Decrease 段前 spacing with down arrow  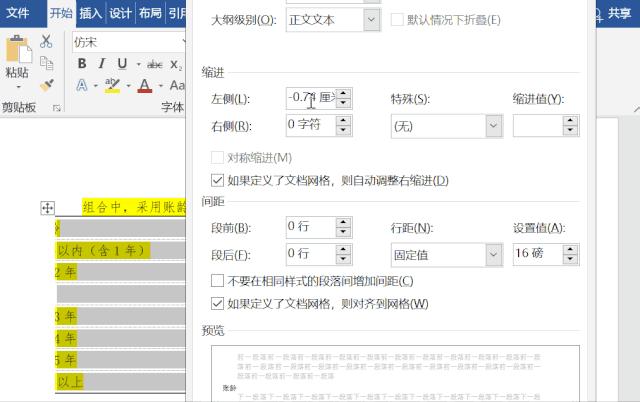tap(344, 233)
